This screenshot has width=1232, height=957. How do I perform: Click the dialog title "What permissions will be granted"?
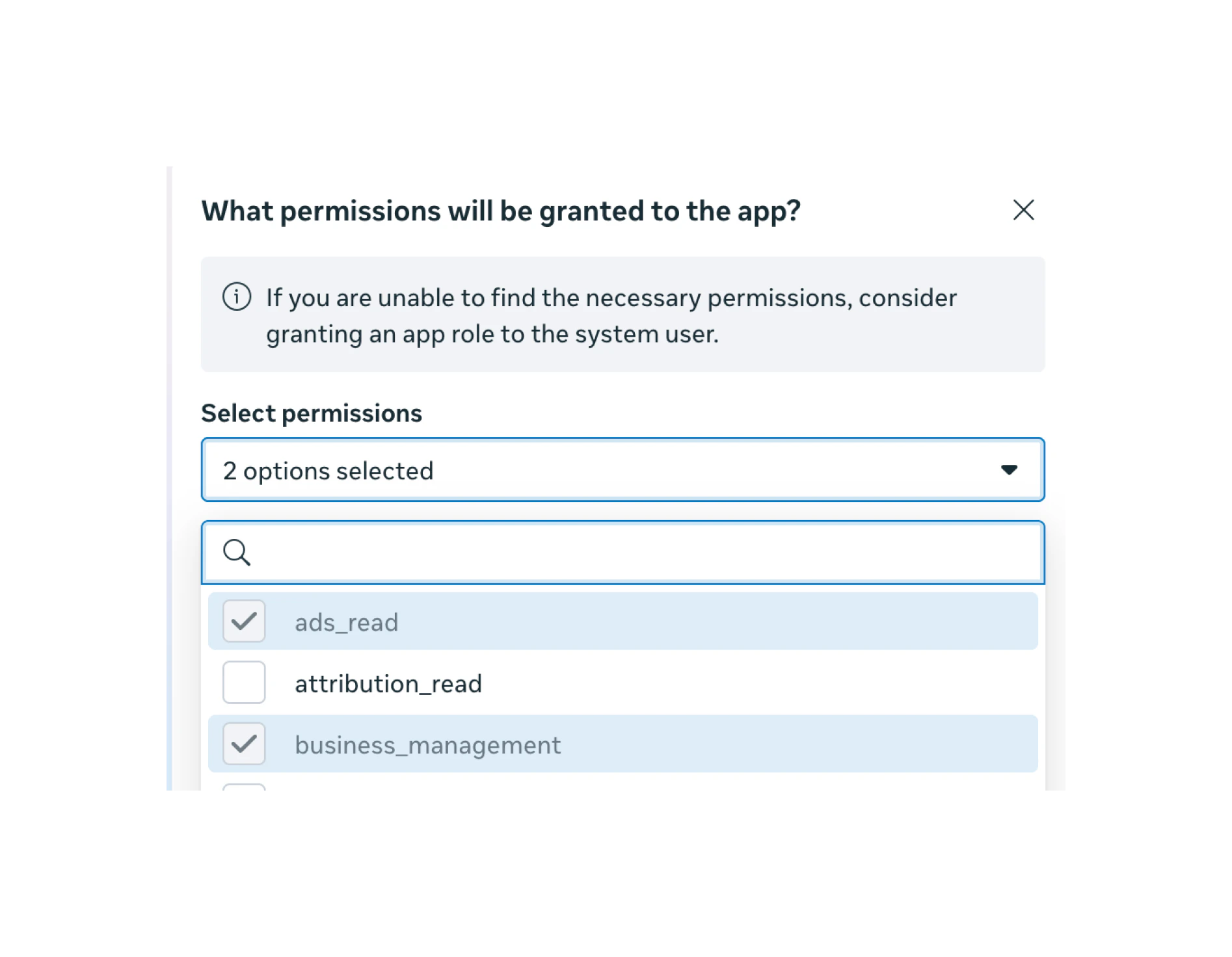(501, 210)
